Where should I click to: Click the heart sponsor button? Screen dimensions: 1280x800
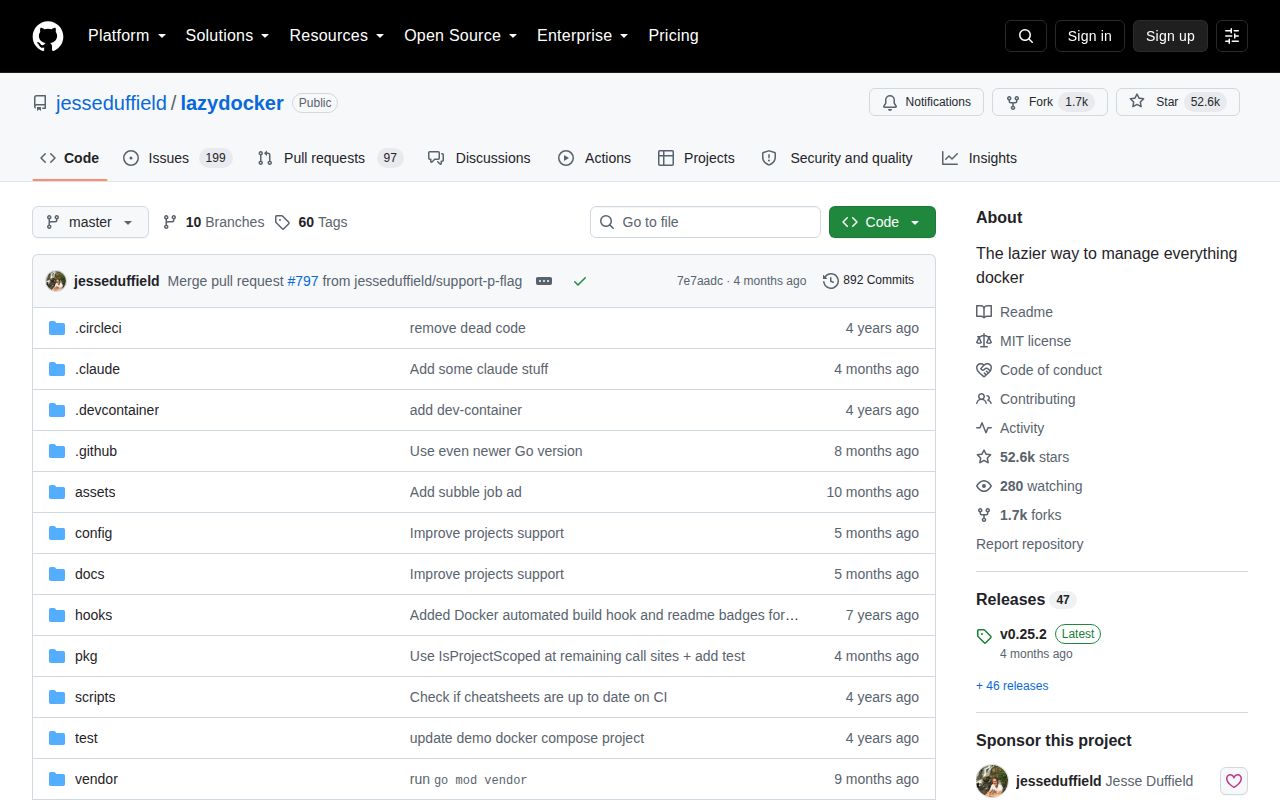(1234, 780)
